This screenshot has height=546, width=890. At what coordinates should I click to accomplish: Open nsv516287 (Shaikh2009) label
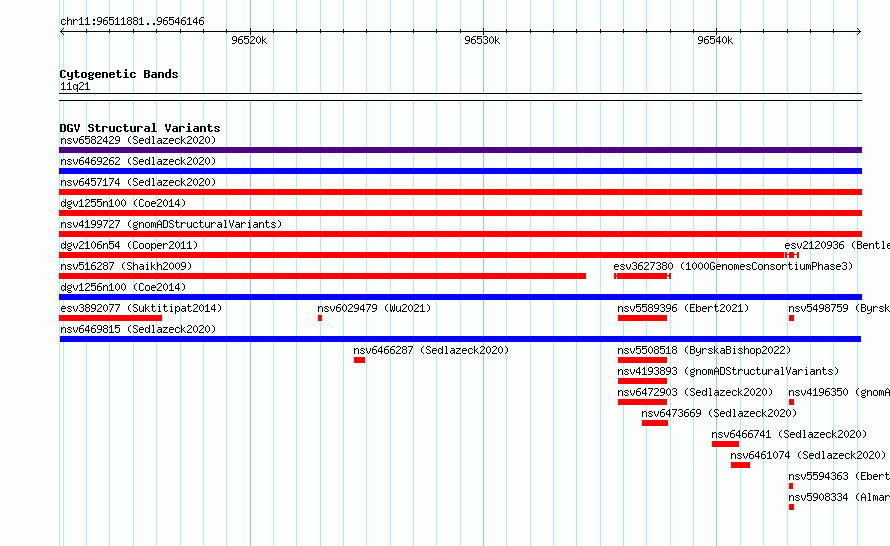pos(126,266)
